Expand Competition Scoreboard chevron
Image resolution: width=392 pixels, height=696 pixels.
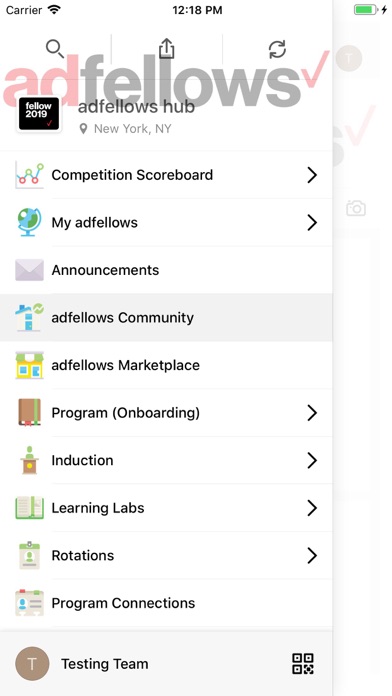click(x=312, y=175)
